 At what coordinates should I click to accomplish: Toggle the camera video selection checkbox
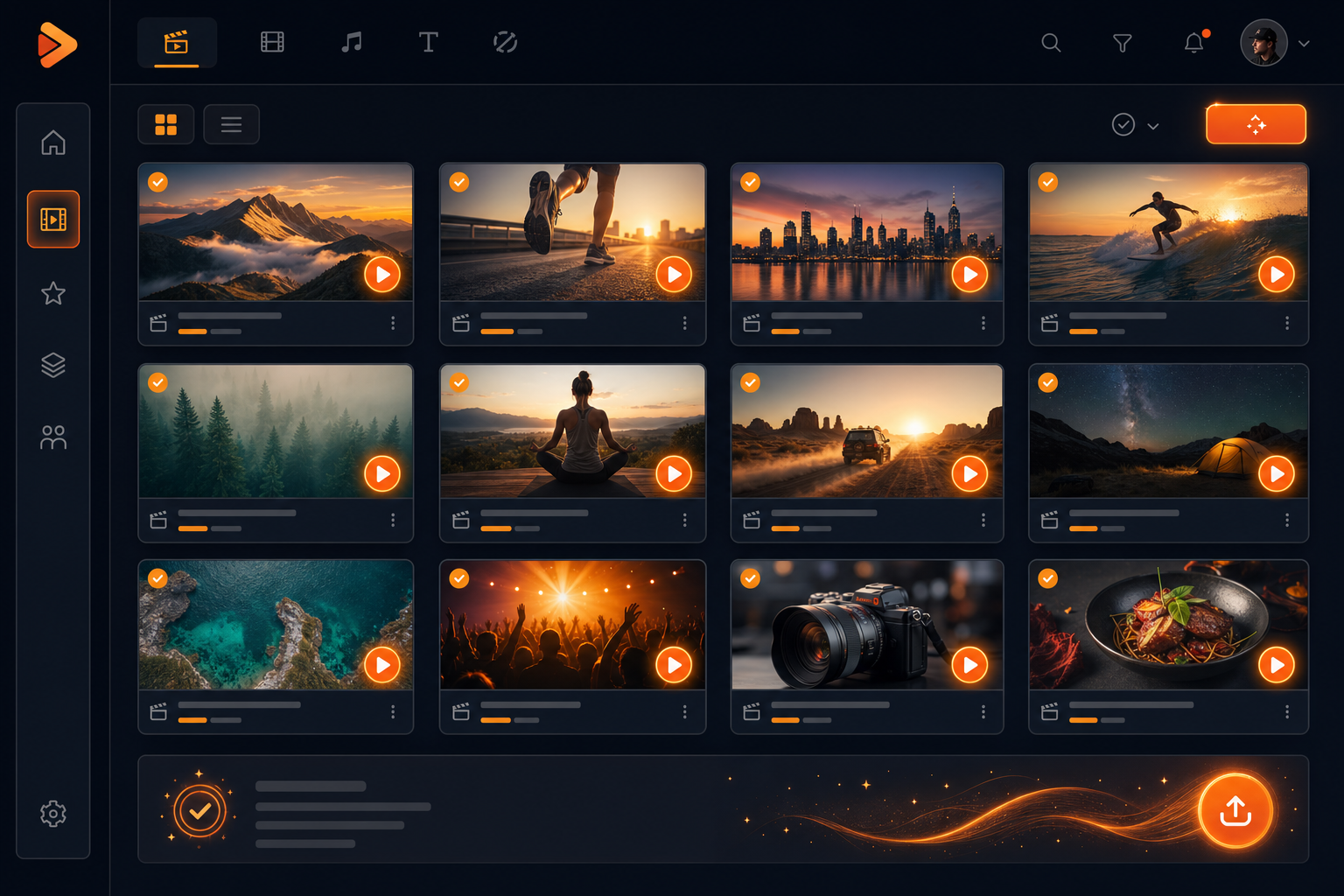[750, 578]
